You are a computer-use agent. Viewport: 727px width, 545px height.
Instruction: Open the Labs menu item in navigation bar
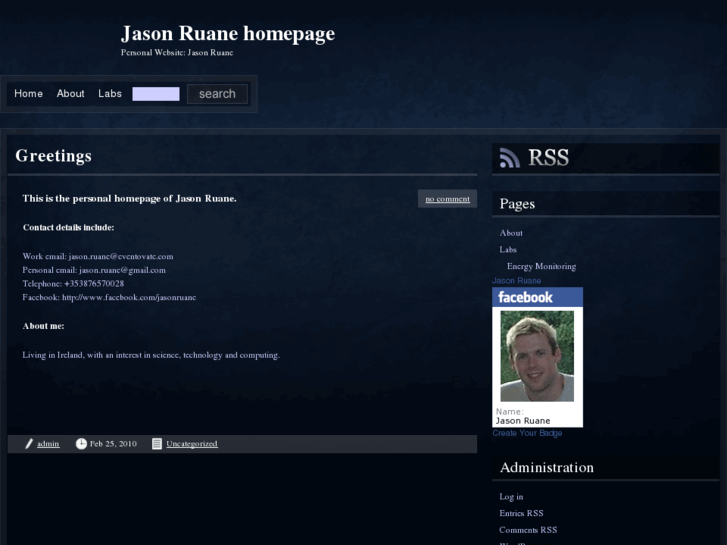[x=110, y=94]
